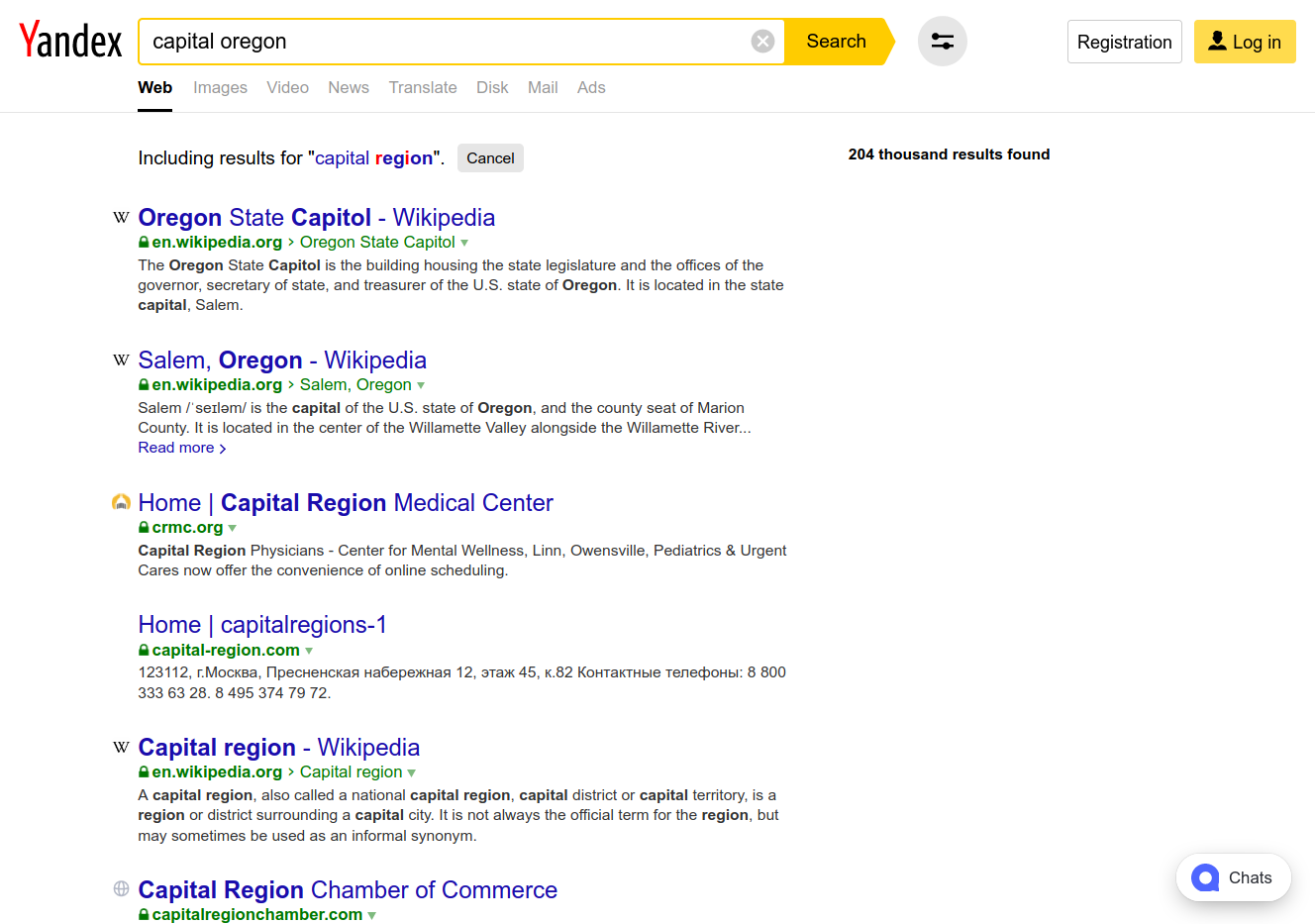The height and width of the screenshot is (924, 1315).
Task: Click en.wikipedia.org under Oregon State Capitol
Action: point(217,243)
